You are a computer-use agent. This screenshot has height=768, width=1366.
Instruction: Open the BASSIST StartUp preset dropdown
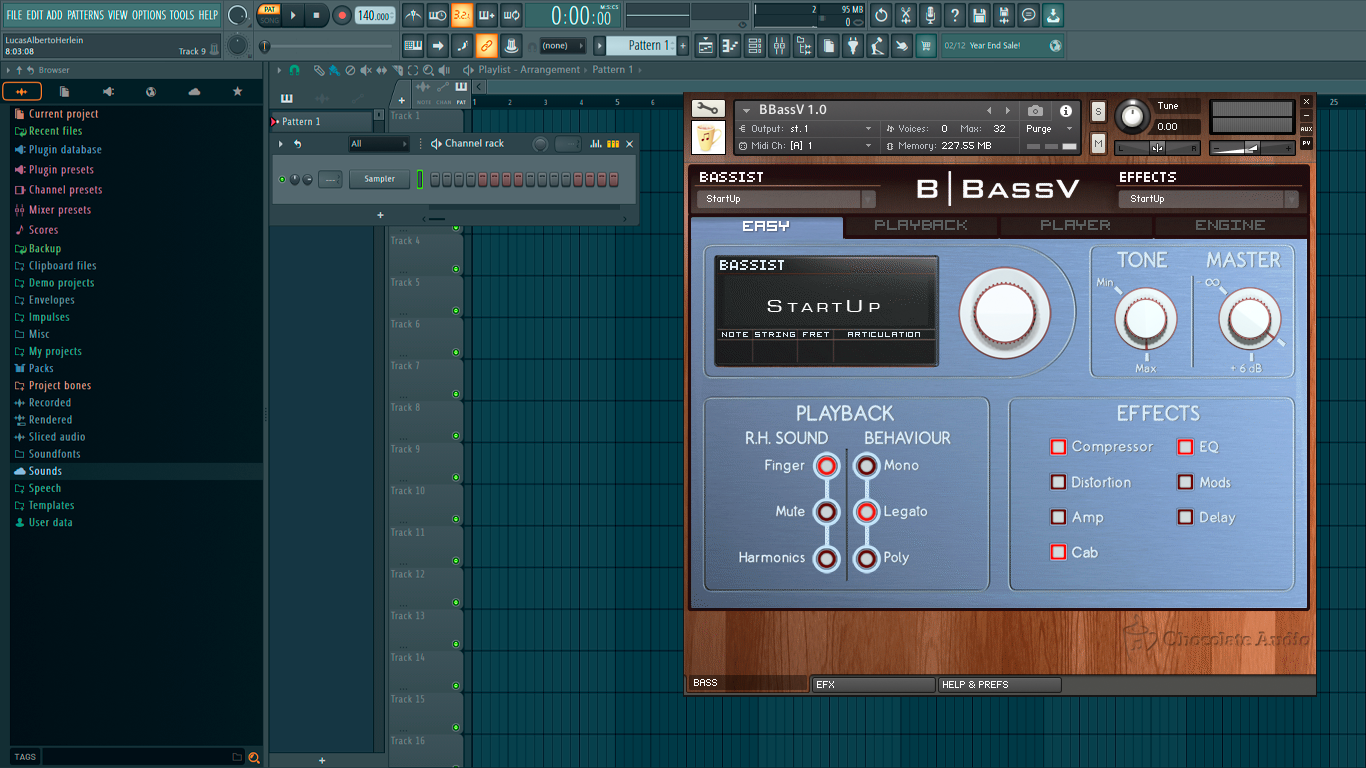coord(786,199)
